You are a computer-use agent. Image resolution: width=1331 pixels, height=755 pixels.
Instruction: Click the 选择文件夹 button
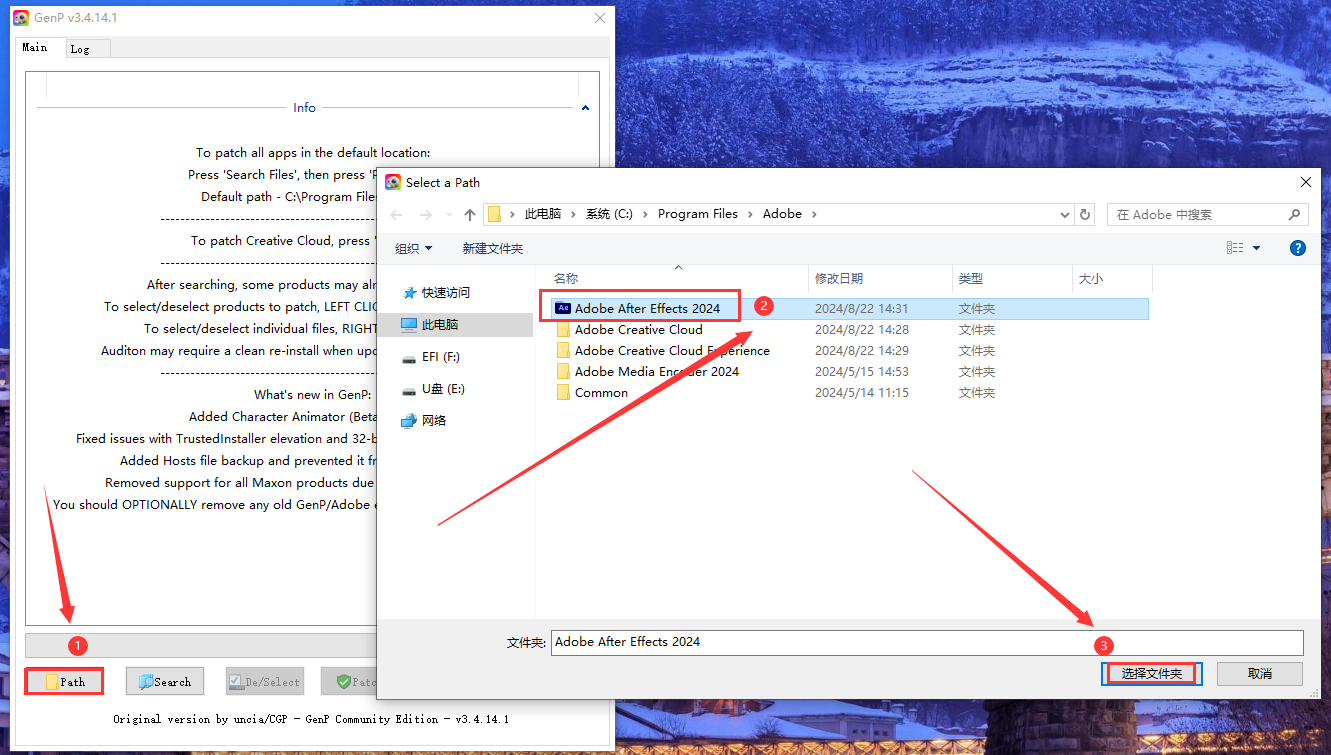pos(1151,674)
